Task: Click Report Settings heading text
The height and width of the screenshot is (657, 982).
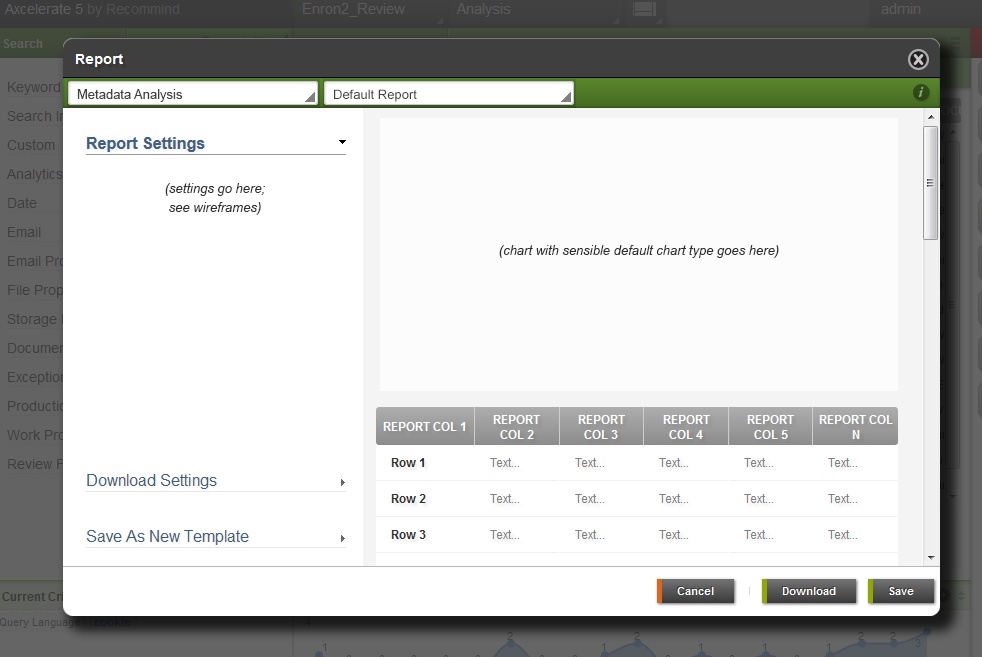Action: point(145,143)
